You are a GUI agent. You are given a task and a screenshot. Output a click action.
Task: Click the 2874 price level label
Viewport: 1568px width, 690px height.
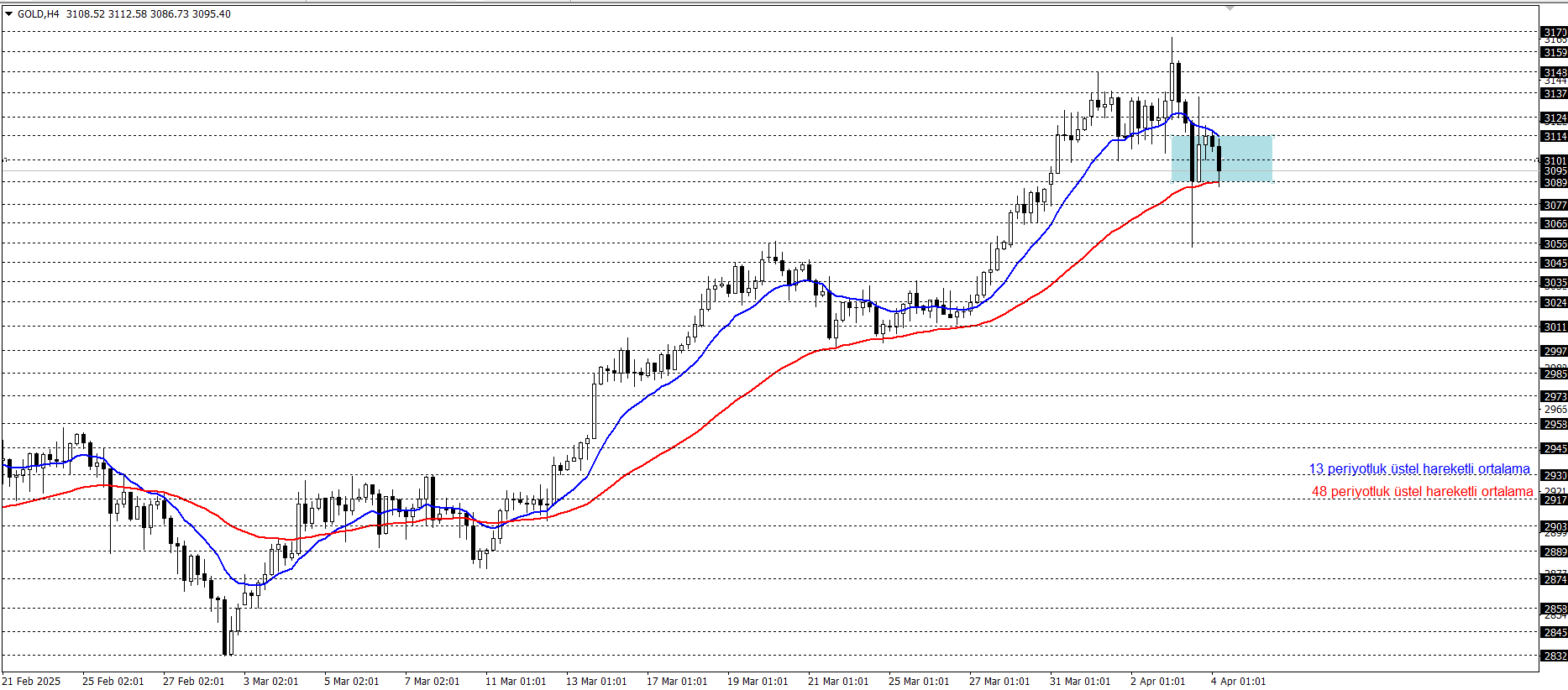[1555, 580]
